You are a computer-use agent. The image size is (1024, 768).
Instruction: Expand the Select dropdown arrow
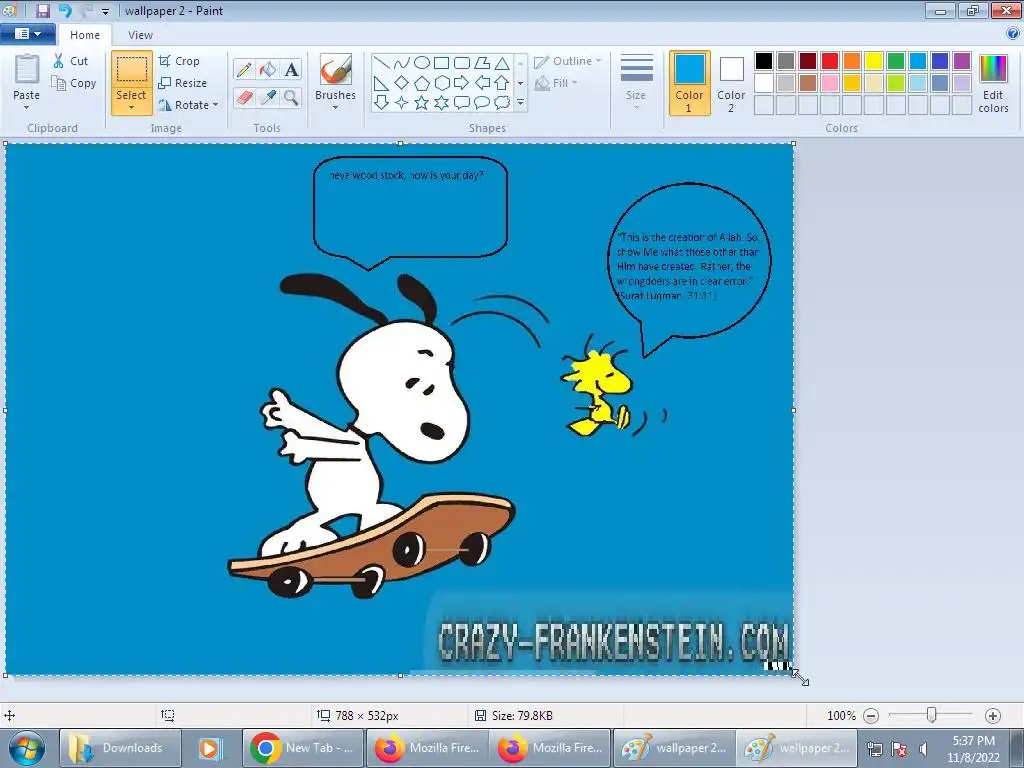click(x=131, y=108)
